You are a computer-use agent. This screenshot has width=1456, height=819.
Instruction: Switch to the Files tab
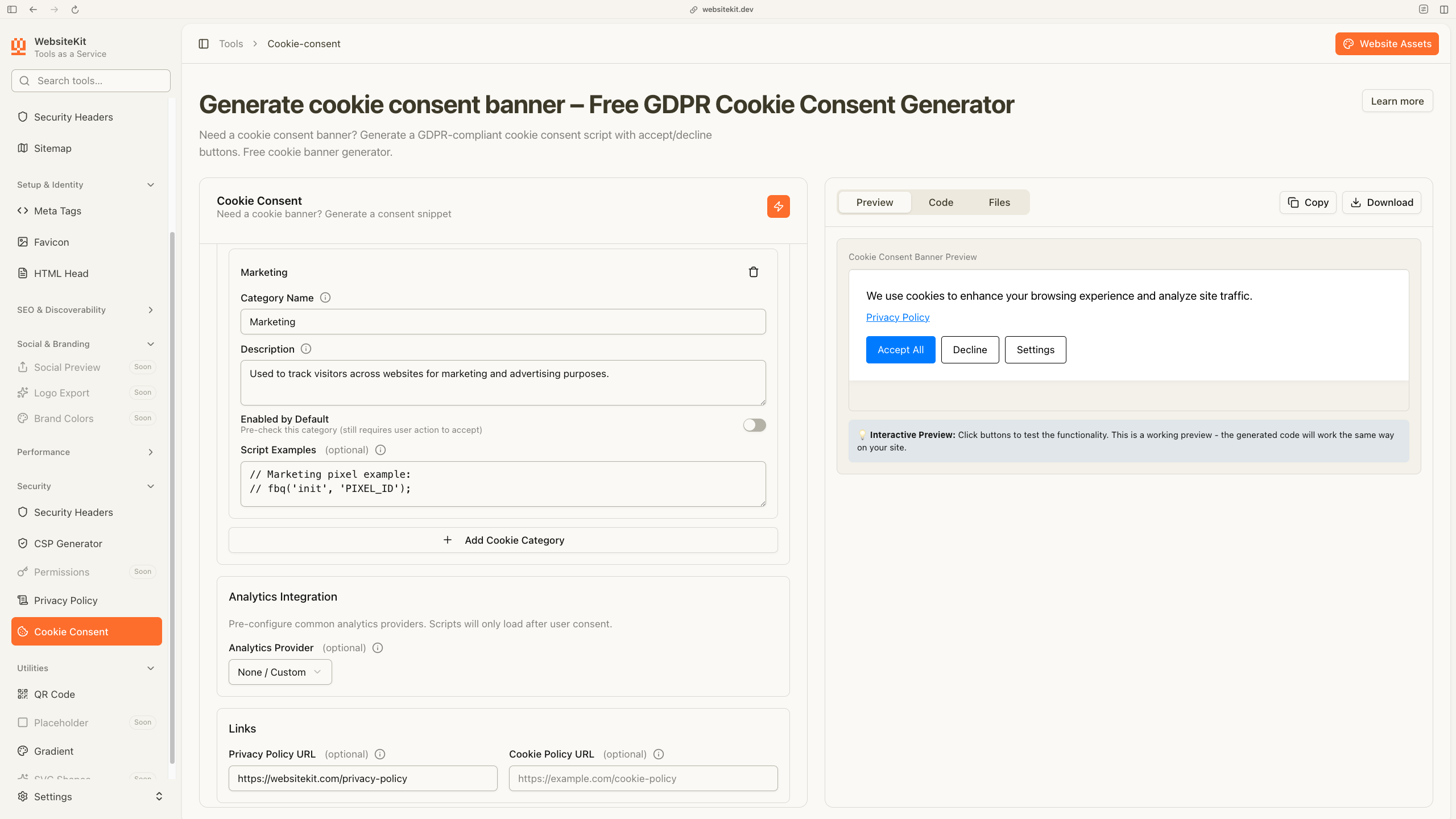click(999, 202)
